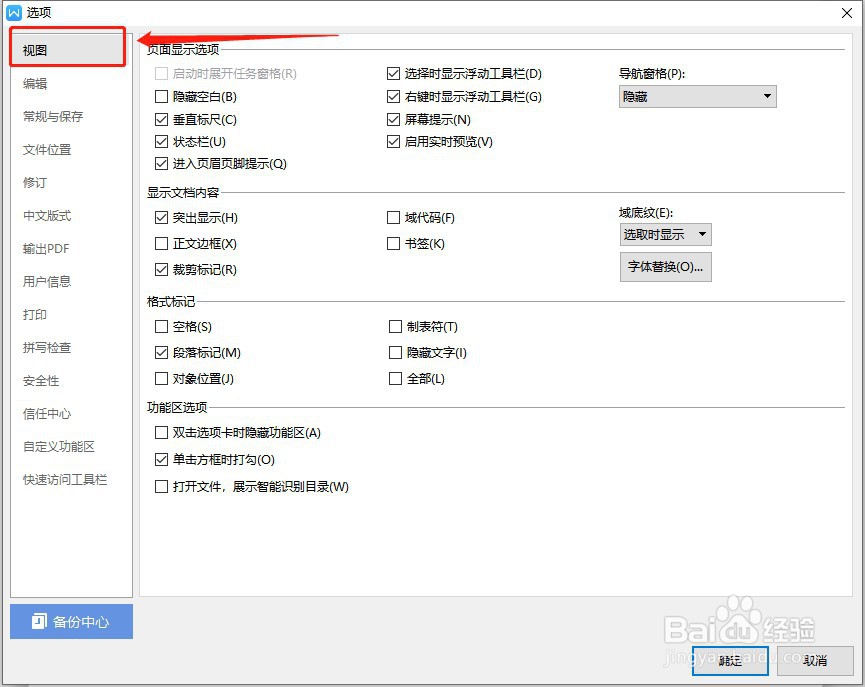
Task: Open the 域底纹(E) dropdown
Action: click(x=665, y=235)
